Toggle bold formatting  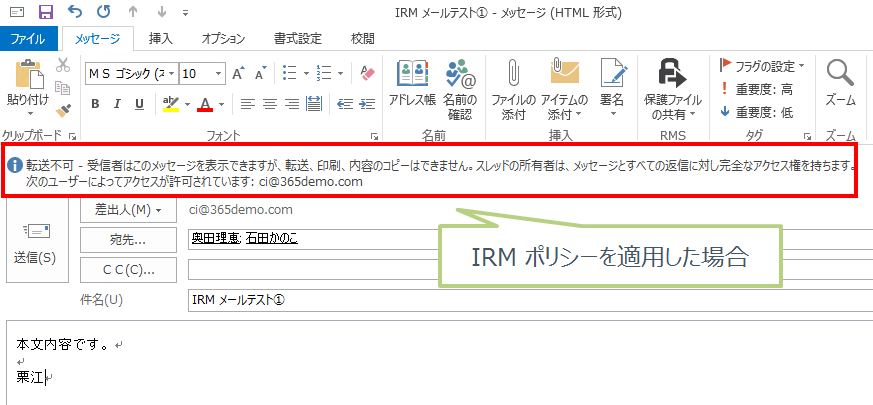click(96, 104)
